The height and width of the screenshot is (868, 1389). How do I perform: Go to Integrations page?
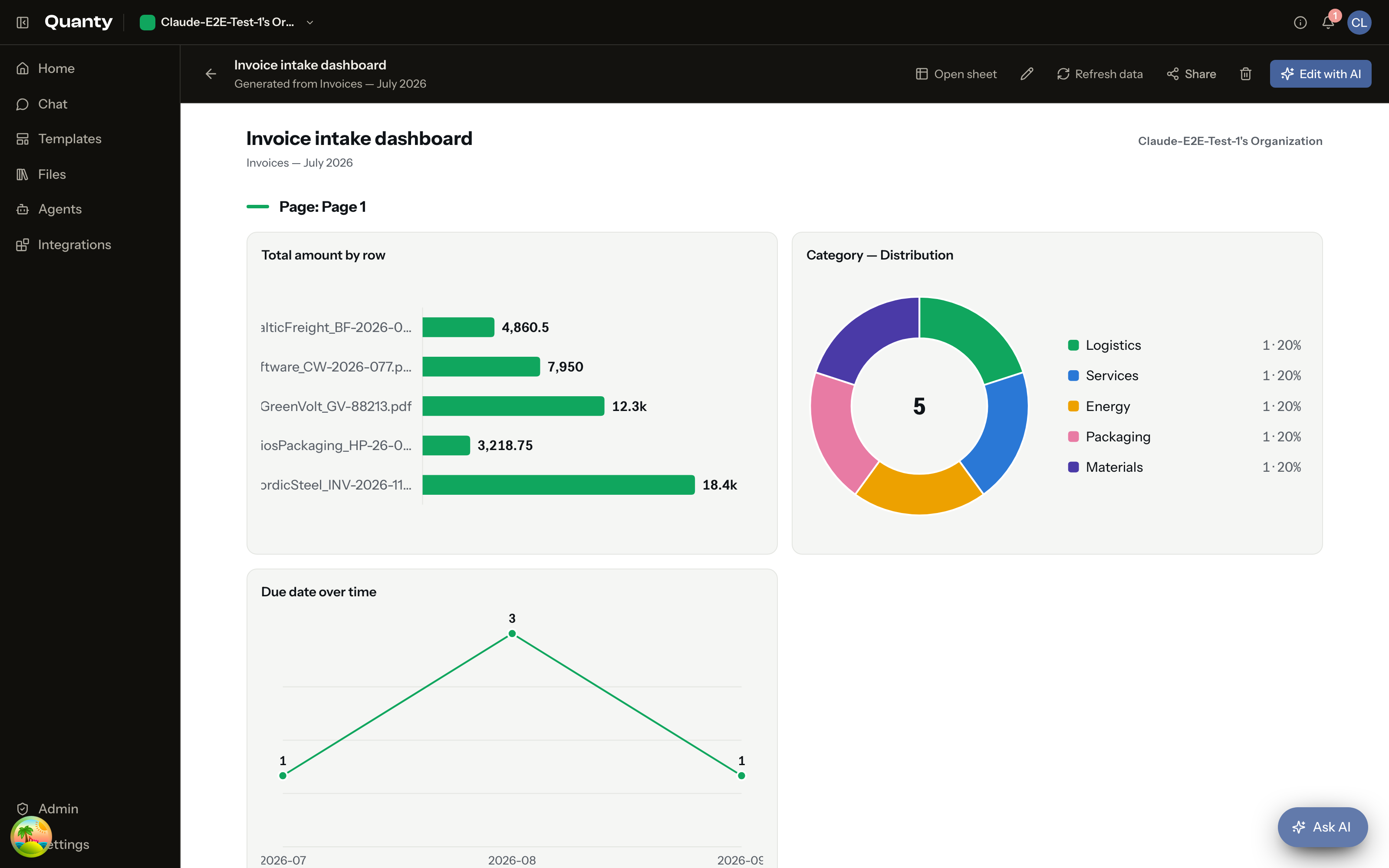point(74,244)
